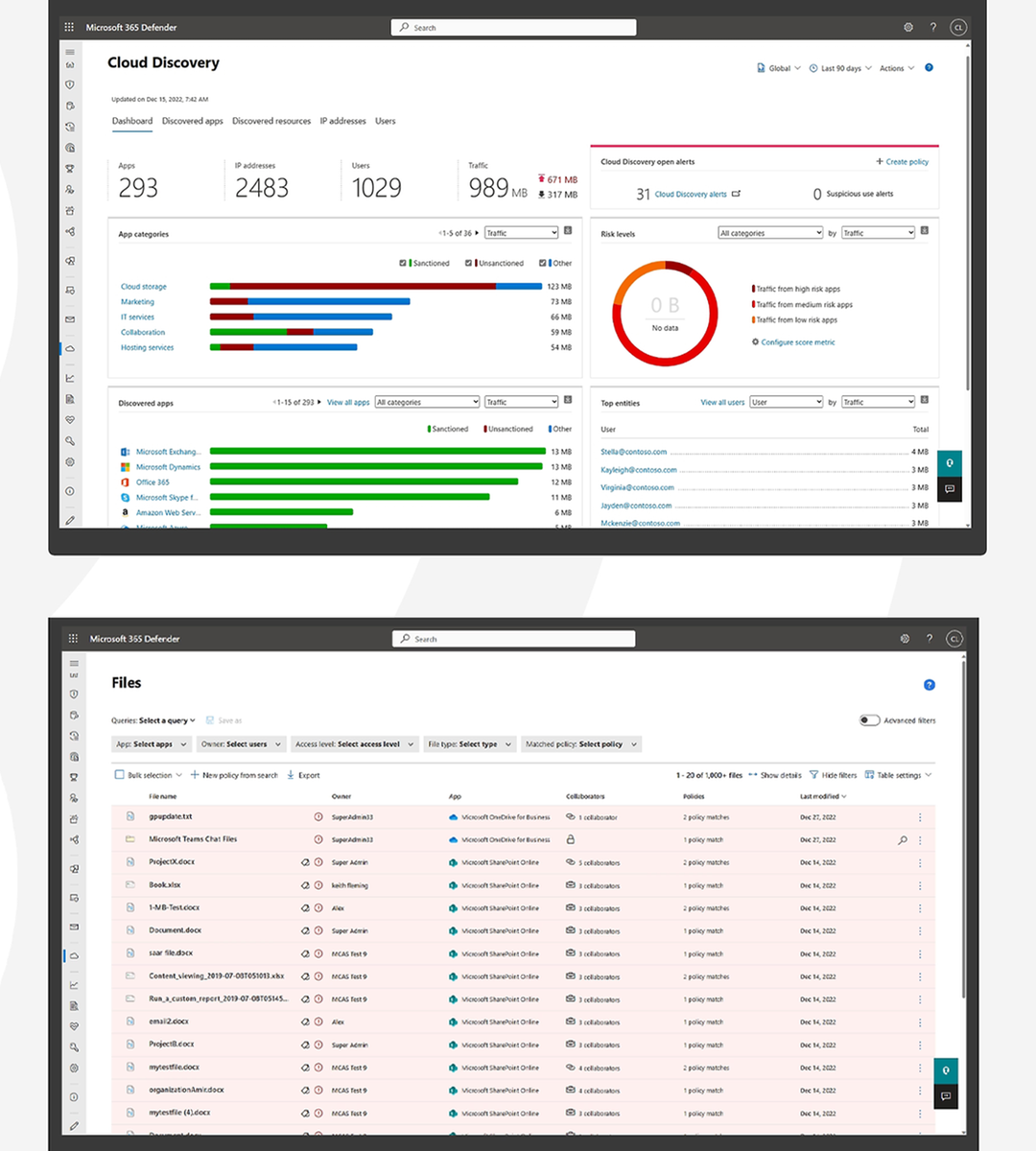Open the Matched policy filter dropdown
This screenshot has width=1036, height=1151.
pyautogui.click(x=581, y=744)
